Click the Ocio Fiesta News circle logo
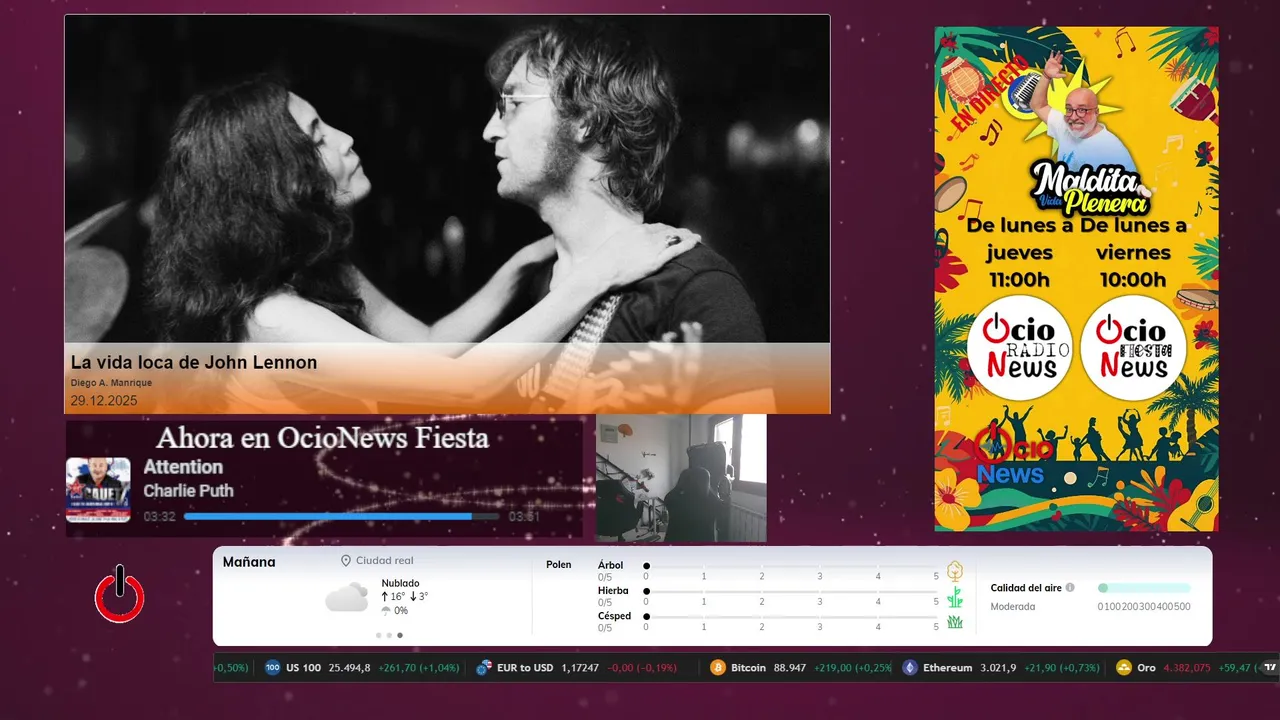 pyautogui.click(x=1133, y=348)
